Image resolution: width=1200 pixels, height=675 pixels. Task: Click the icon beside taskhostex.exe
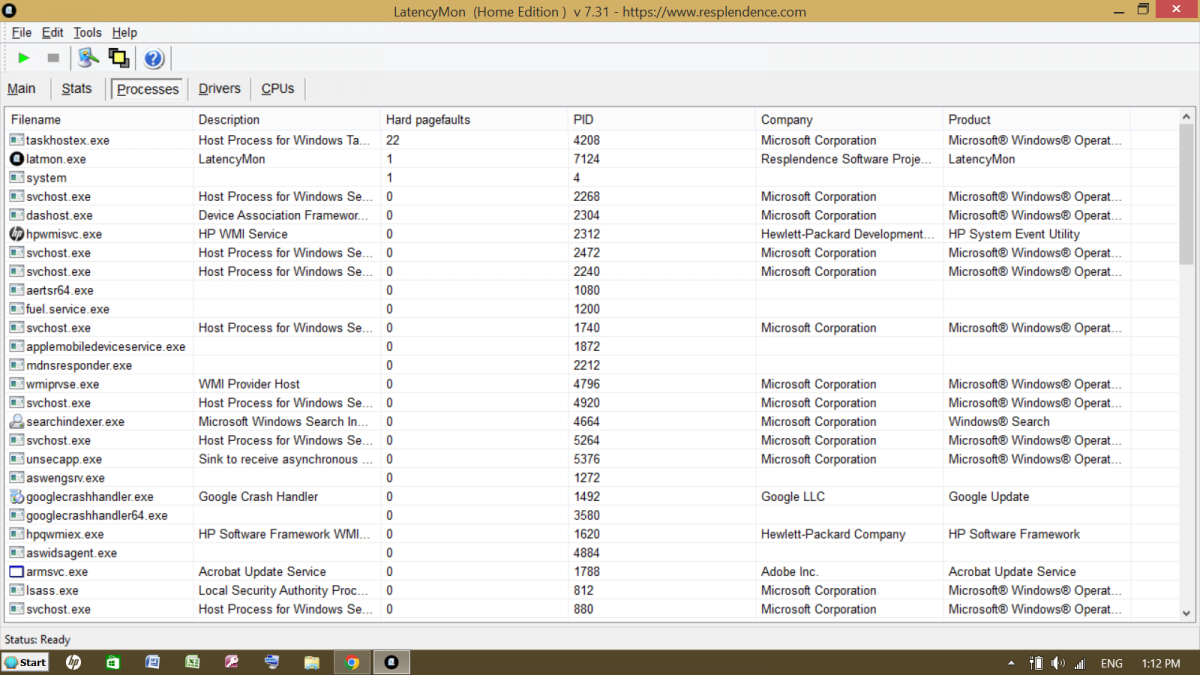tap(16, 140)
